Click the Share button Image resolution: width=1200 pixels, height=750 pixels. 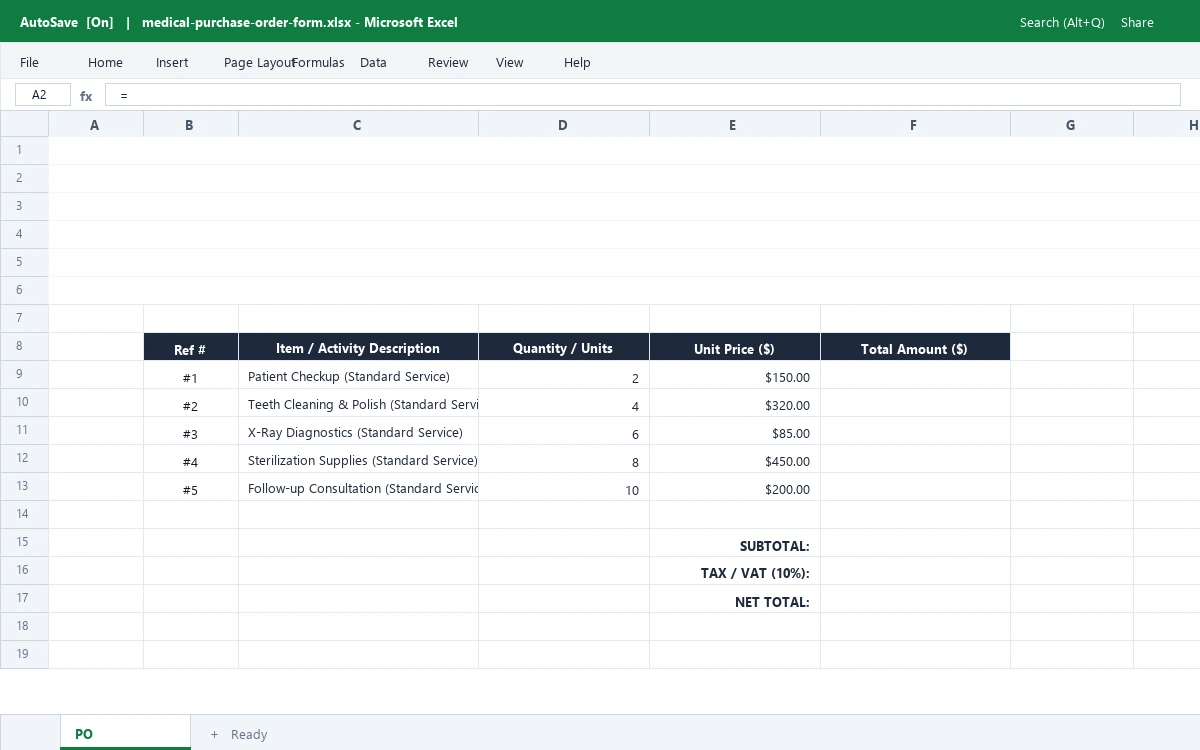(x=1137, y=22)
